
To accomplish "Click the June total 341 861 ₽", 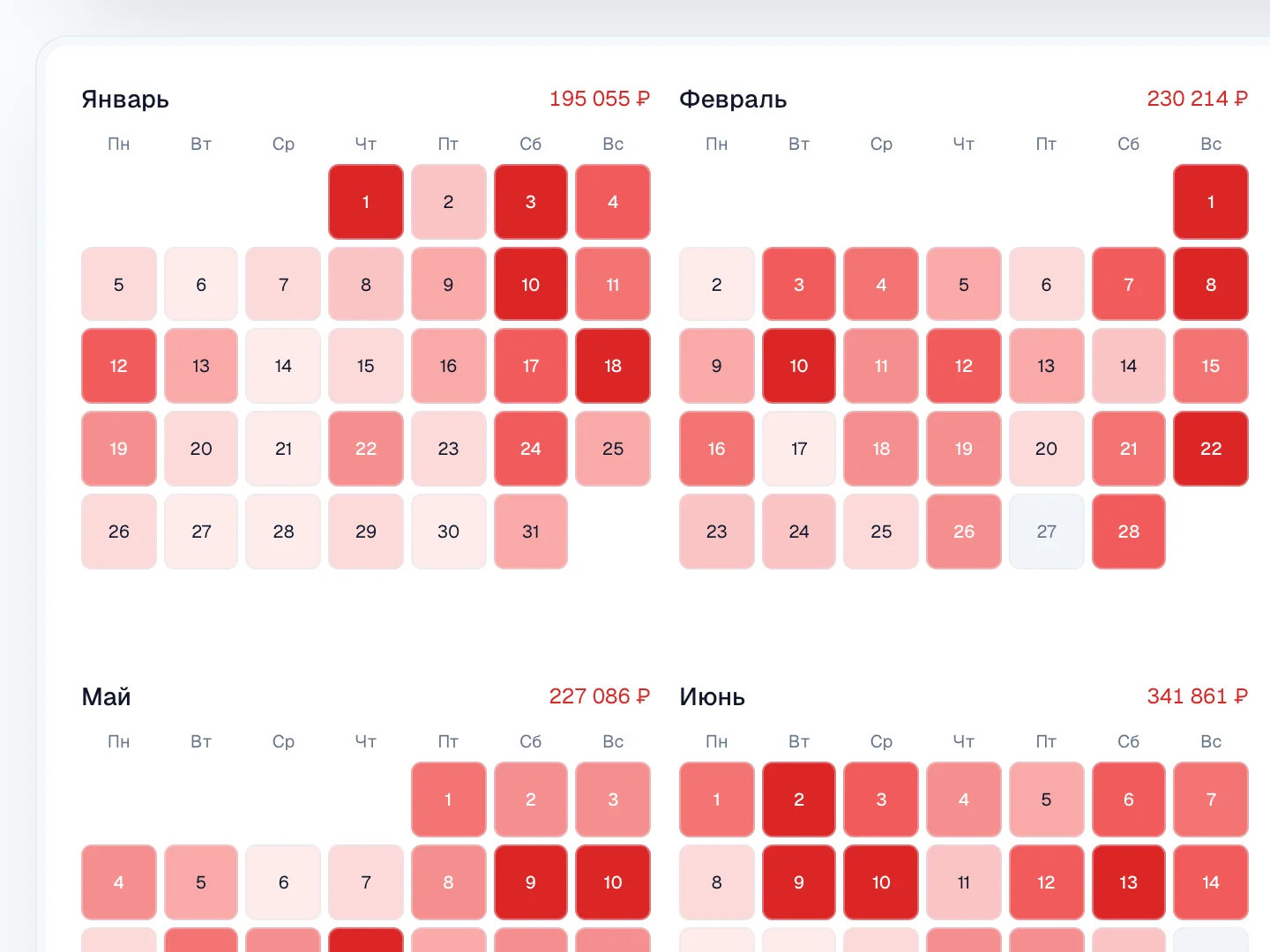I will point(1198,696).
